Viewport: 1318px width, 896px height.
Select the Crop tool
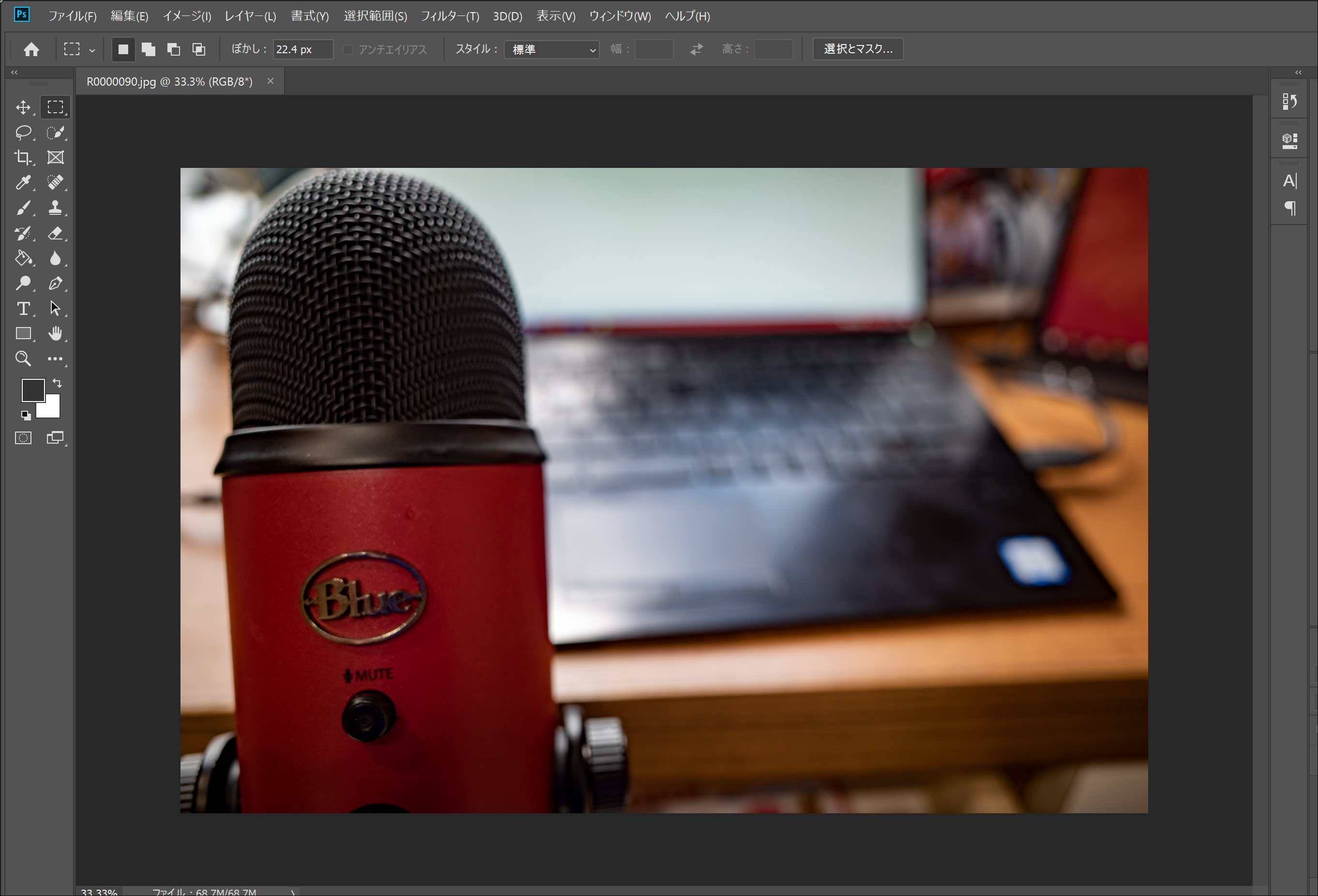tap(23, 158)
